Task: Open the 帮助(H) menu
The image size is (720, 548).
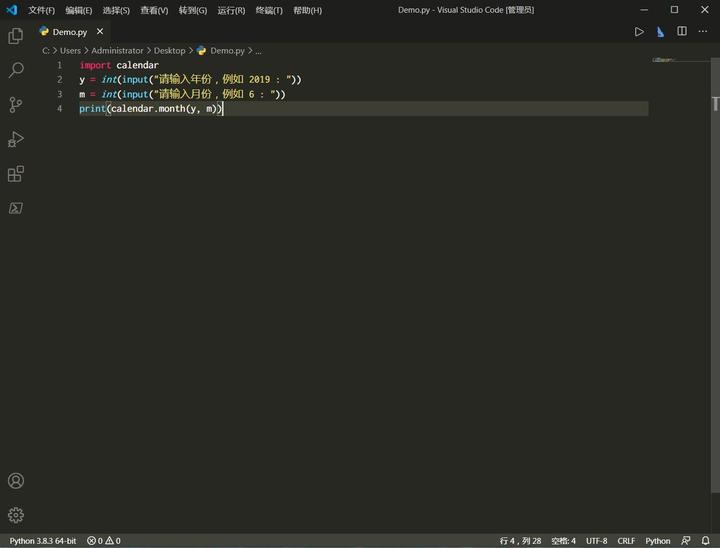Action: [x=307, y=10]
